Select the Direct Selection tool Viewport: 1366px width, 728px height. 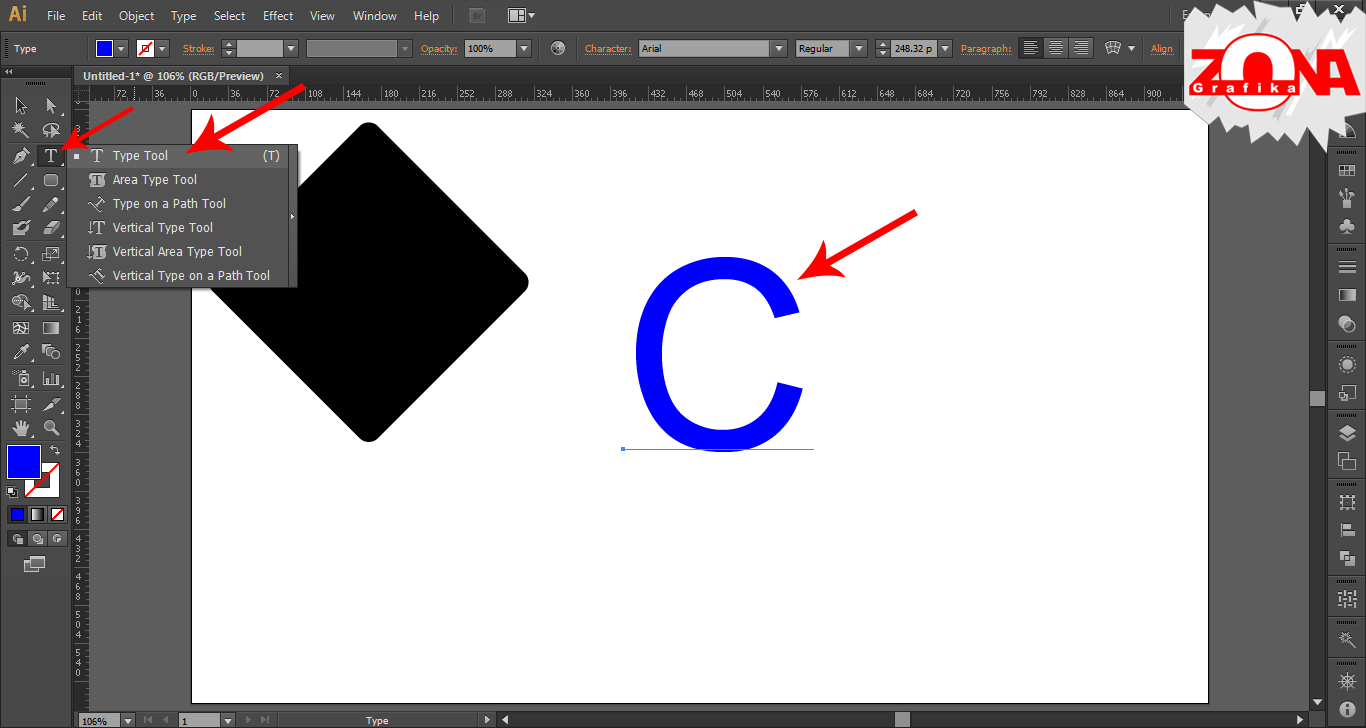pos(51,105)
